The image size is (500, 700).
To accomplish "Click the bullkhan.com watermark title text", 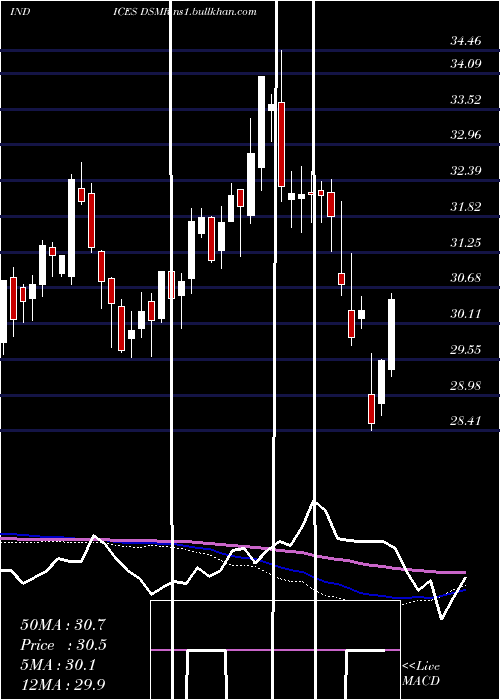I will pos(185,12).
